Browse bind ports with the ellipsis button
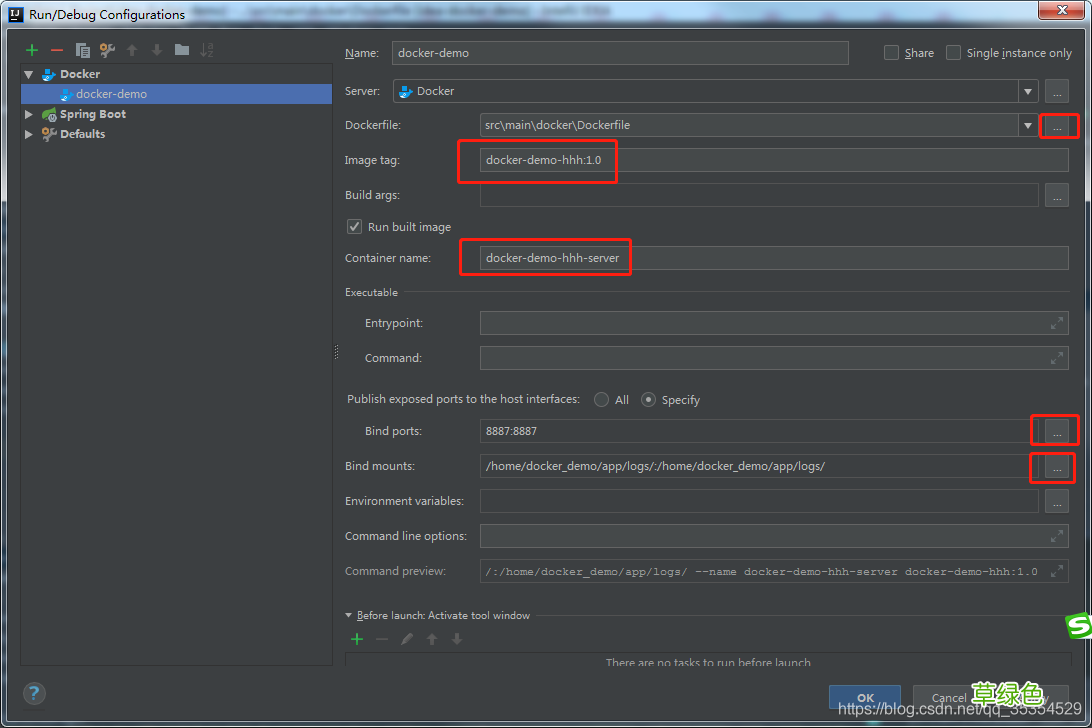This screenshot has height=728, width=1092. coord(1056,431)
